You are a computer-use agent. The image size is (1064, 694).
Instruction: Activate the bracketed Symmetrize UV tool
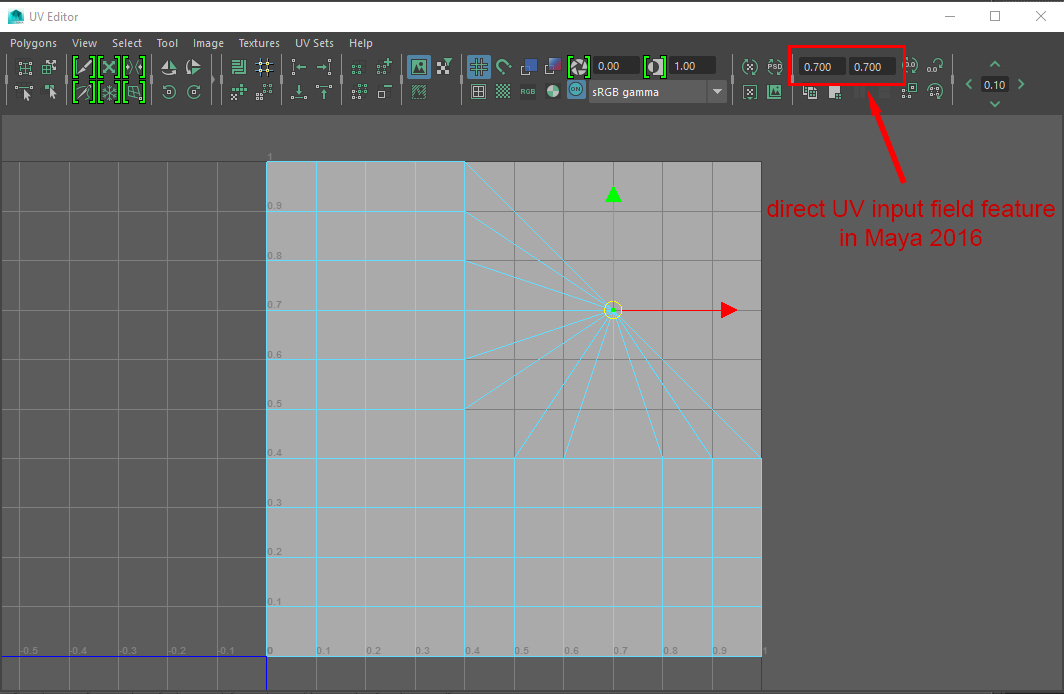point(134,67)
